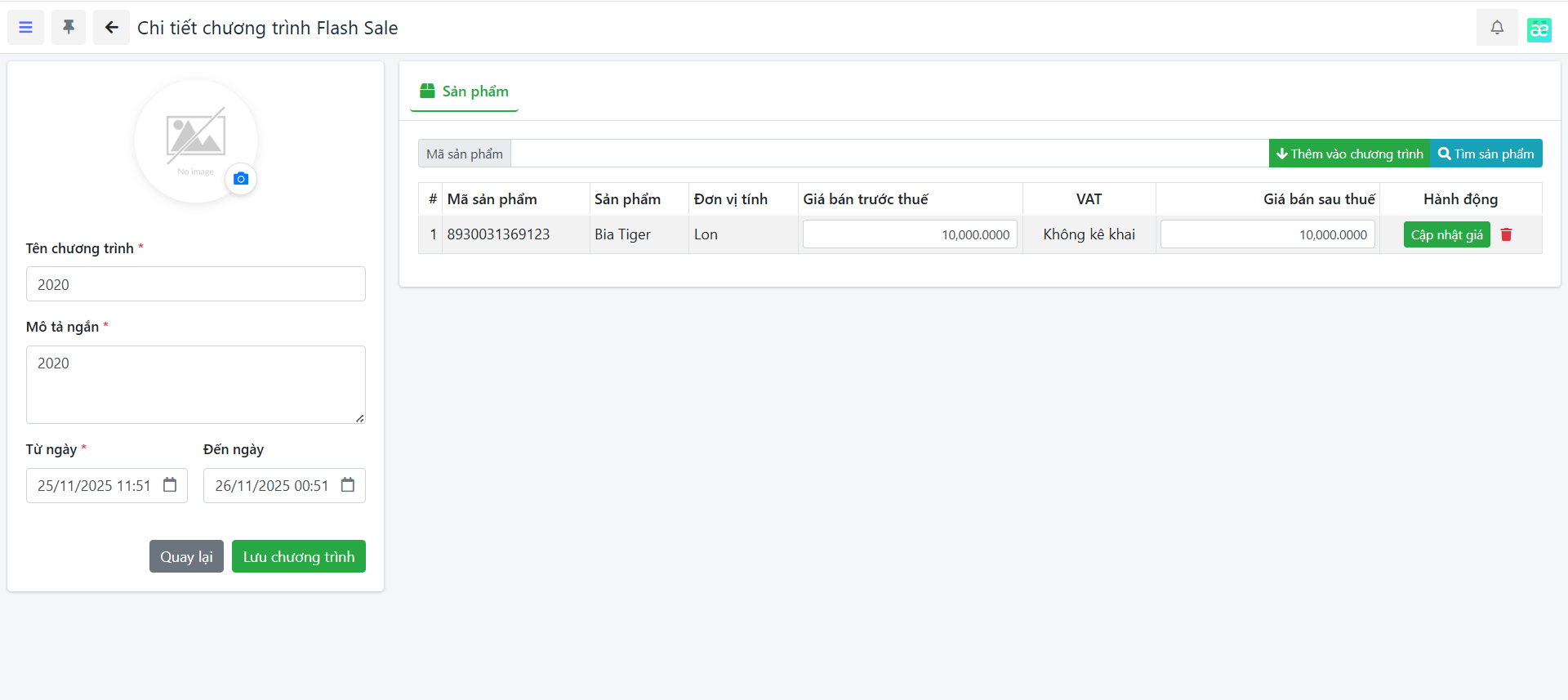The height and width of the screenshot is (700, 1568).
Task: Delete Bia Tiger row with trash icon
Action: 1506,234
